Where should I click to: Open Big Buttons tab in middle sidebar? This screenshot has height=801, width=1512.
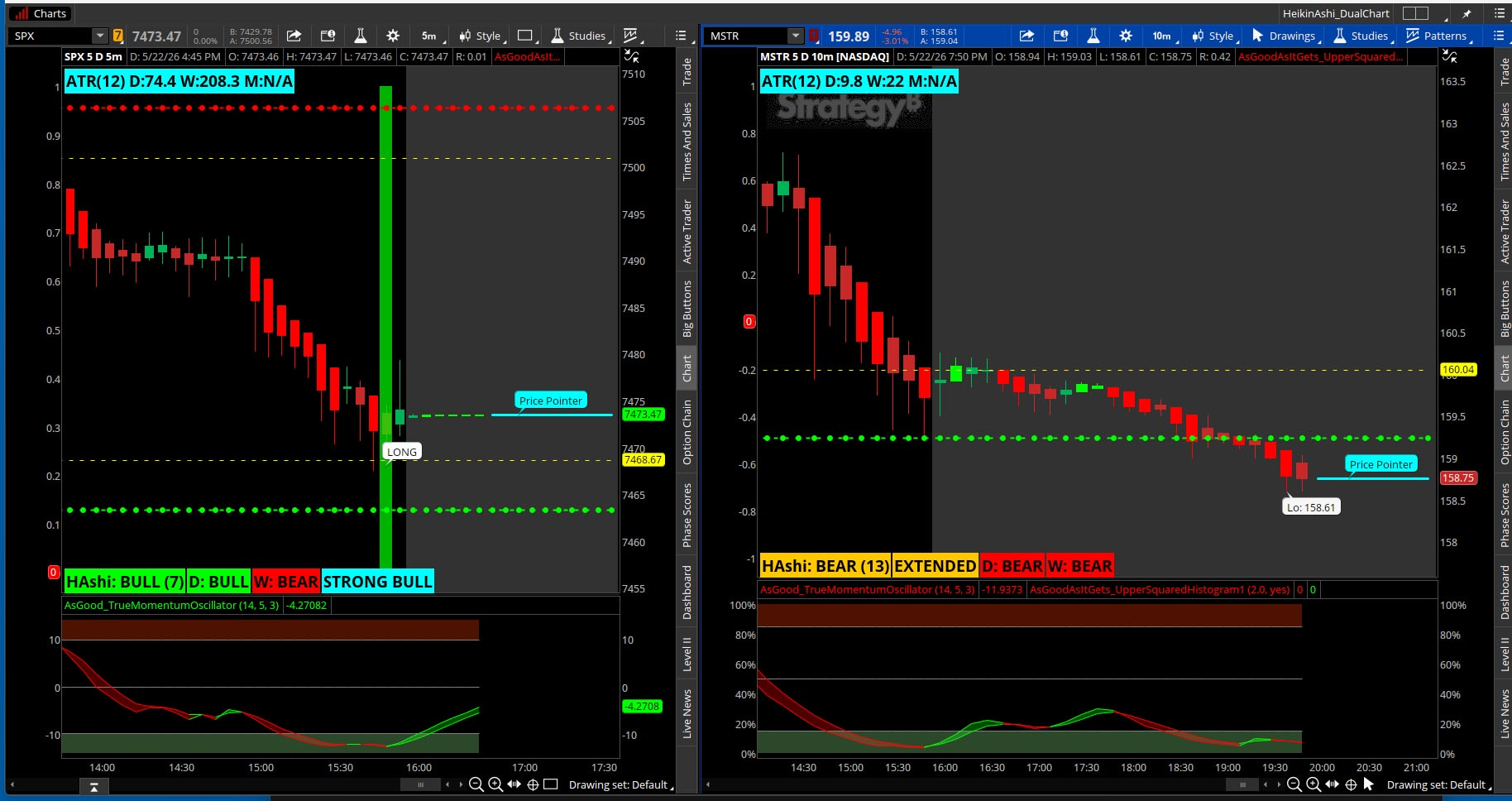click(687, 309)
